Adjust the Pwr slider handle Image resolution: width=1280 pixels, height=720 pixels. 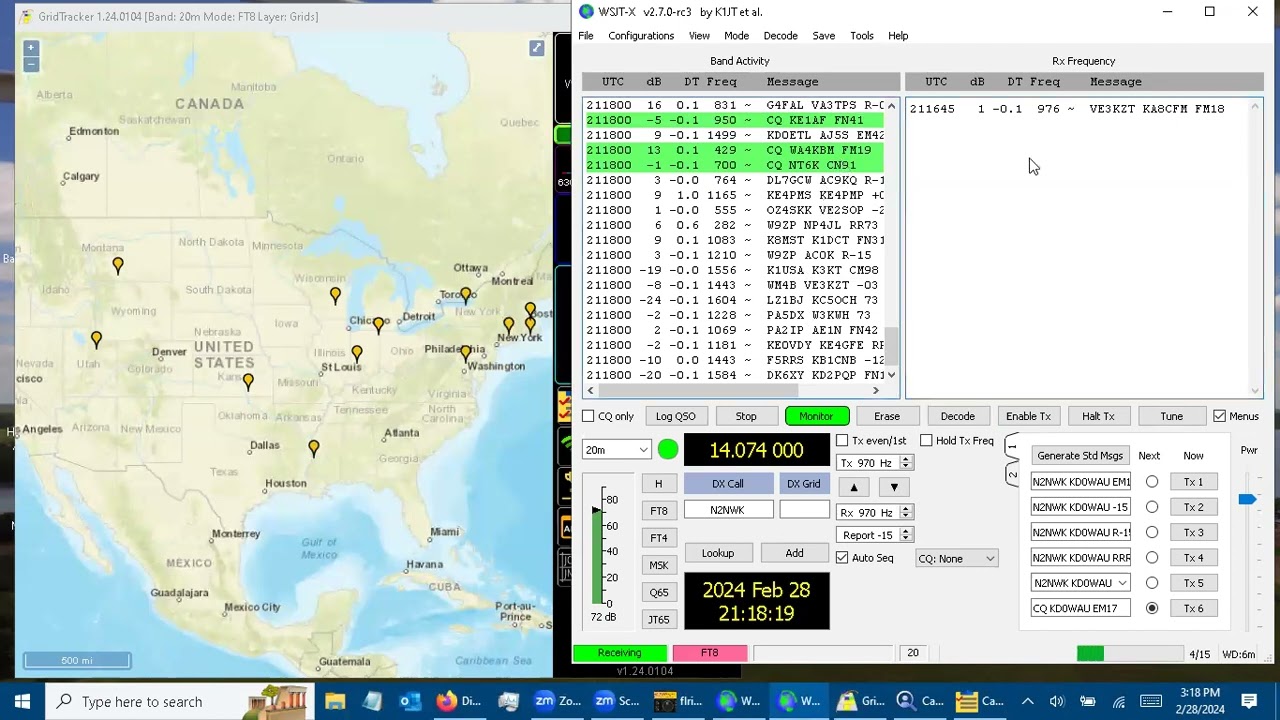pyautogui.click(x=1247, y=499)
